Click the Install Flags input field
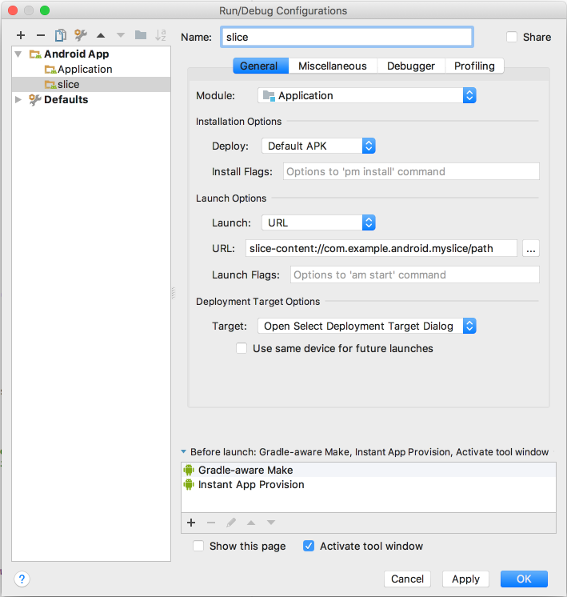The width and height of the screenshot is (567, 597). click(x=411, y=171)
